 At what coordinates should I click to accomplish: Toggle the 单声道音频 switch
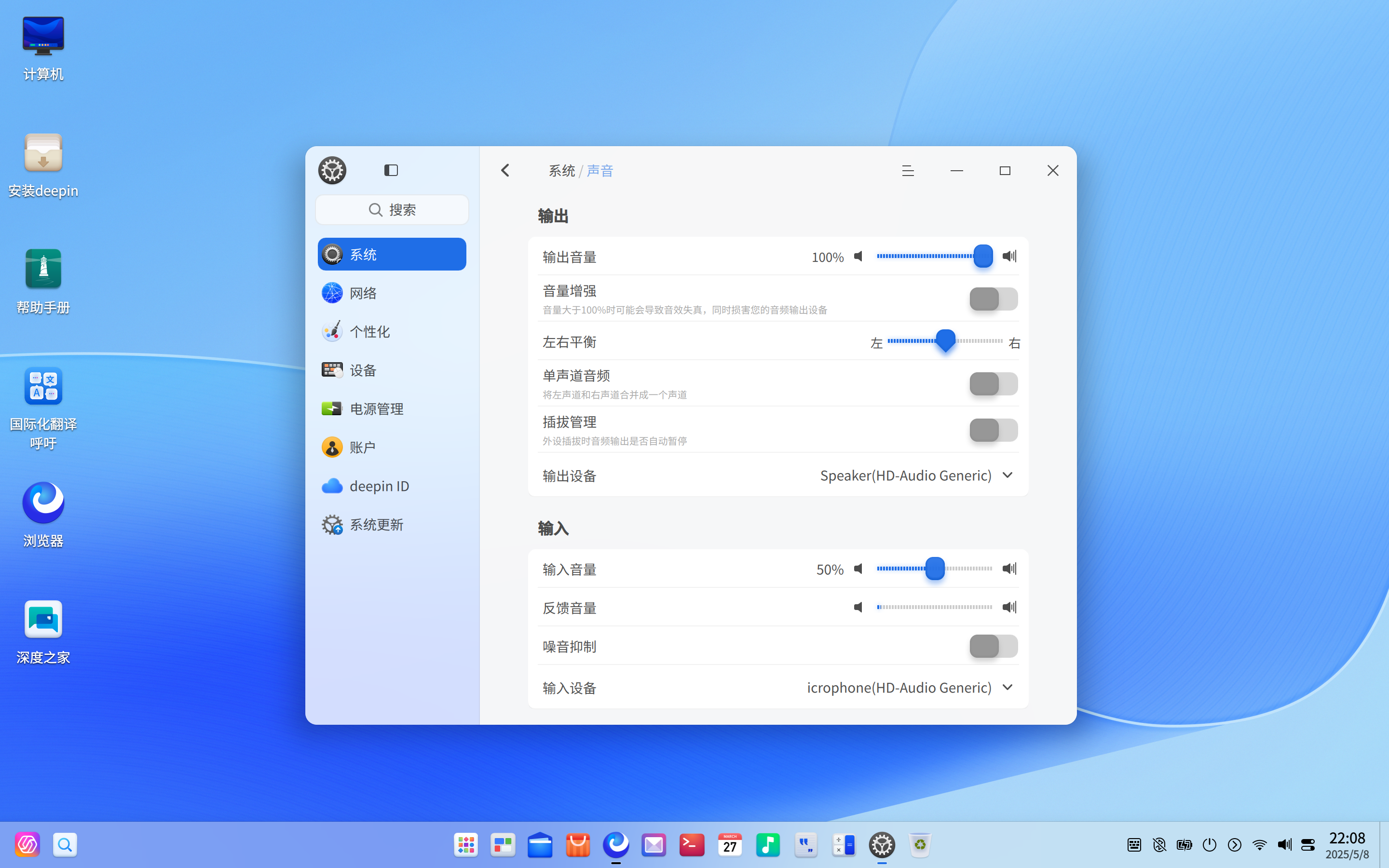[994, 383]
